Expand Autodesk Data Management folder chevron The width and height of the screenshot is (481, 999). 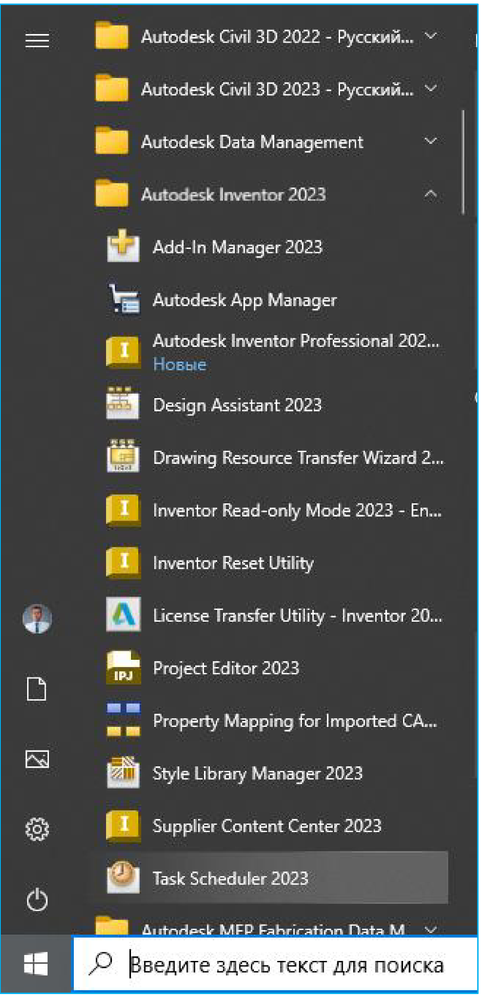pyautogui.click(x=431, y=141)
